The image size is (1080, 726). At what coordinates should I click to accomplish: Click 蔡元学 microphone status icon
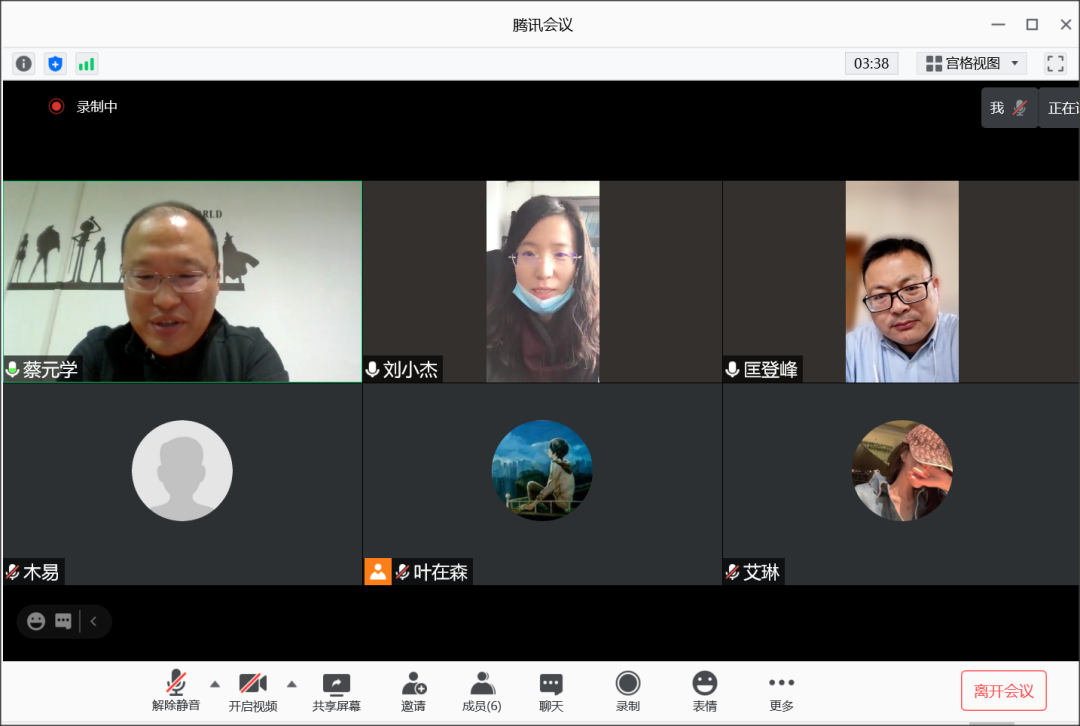(x=12, y=369)
